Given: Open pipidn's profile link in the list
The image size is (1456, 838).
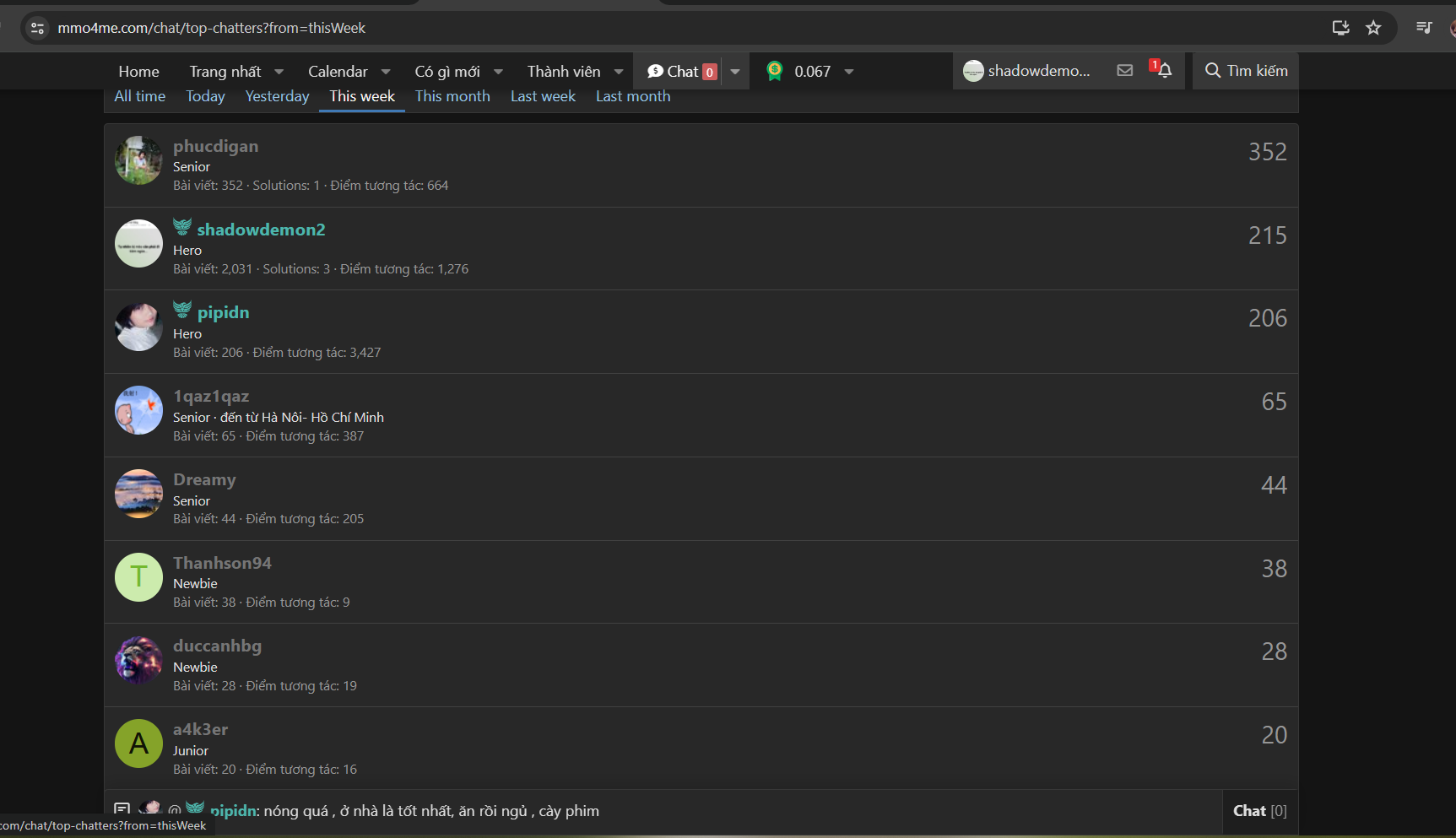Looking at the screenshot, I should [x=223, y=313].
